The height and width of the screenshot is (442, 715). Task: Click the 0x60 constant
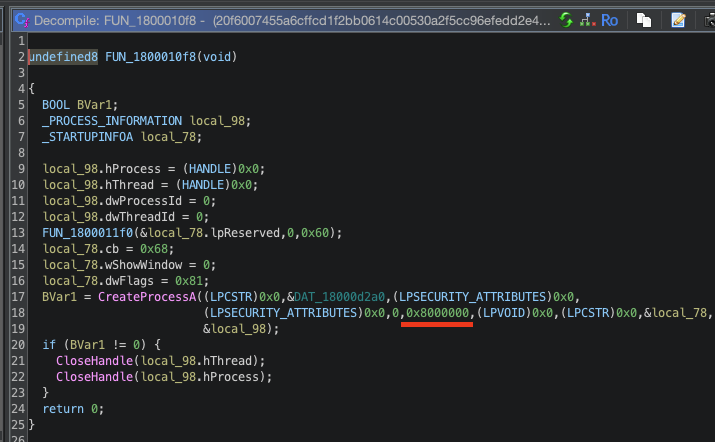click(315, 233)
